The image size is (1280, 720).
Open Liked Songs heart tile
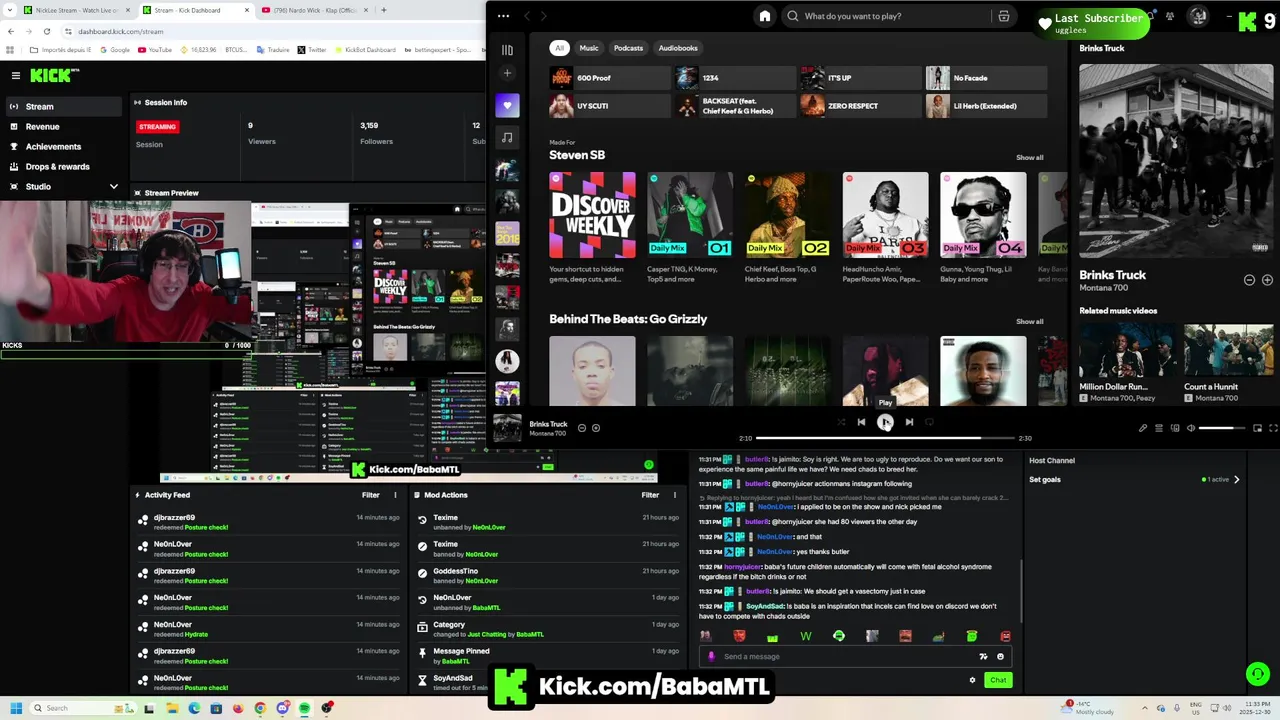click(507, 105)
